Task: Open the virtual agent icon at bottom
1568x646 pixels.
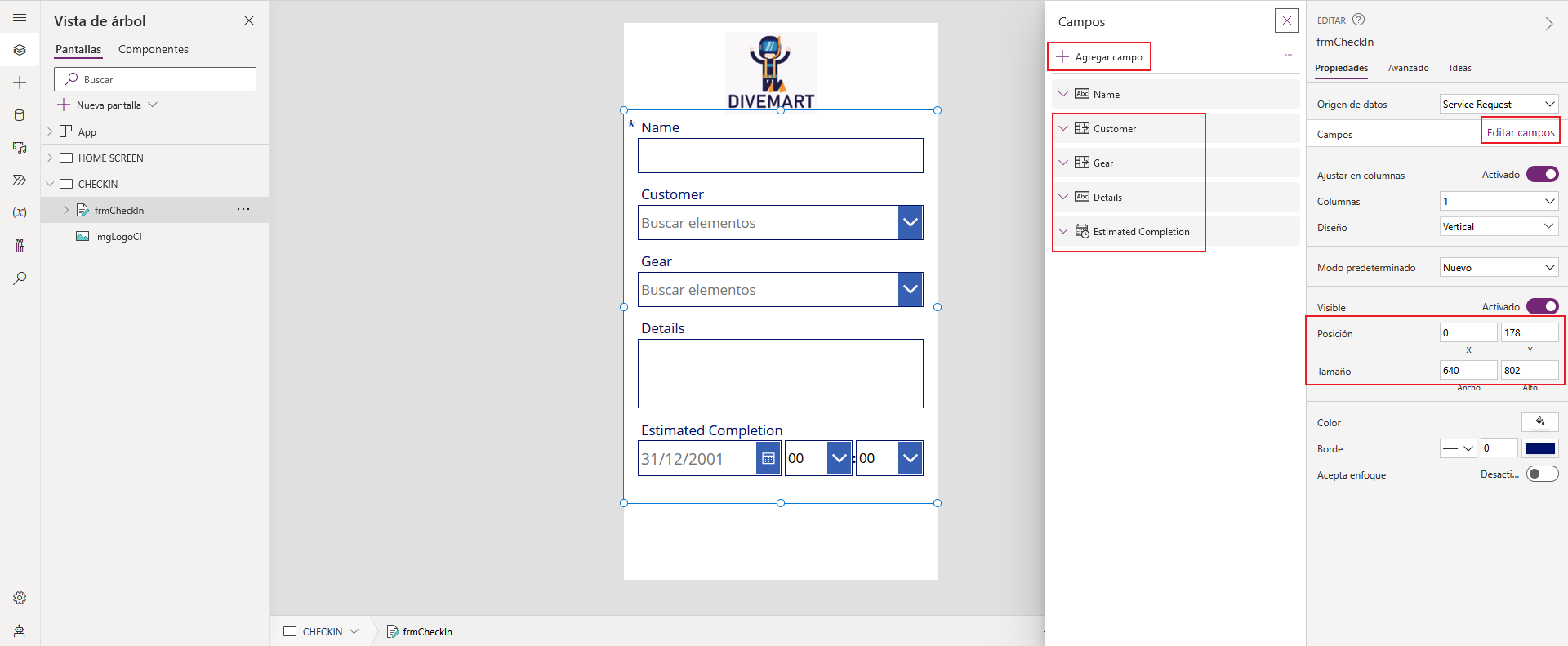Action: (20, 630)
